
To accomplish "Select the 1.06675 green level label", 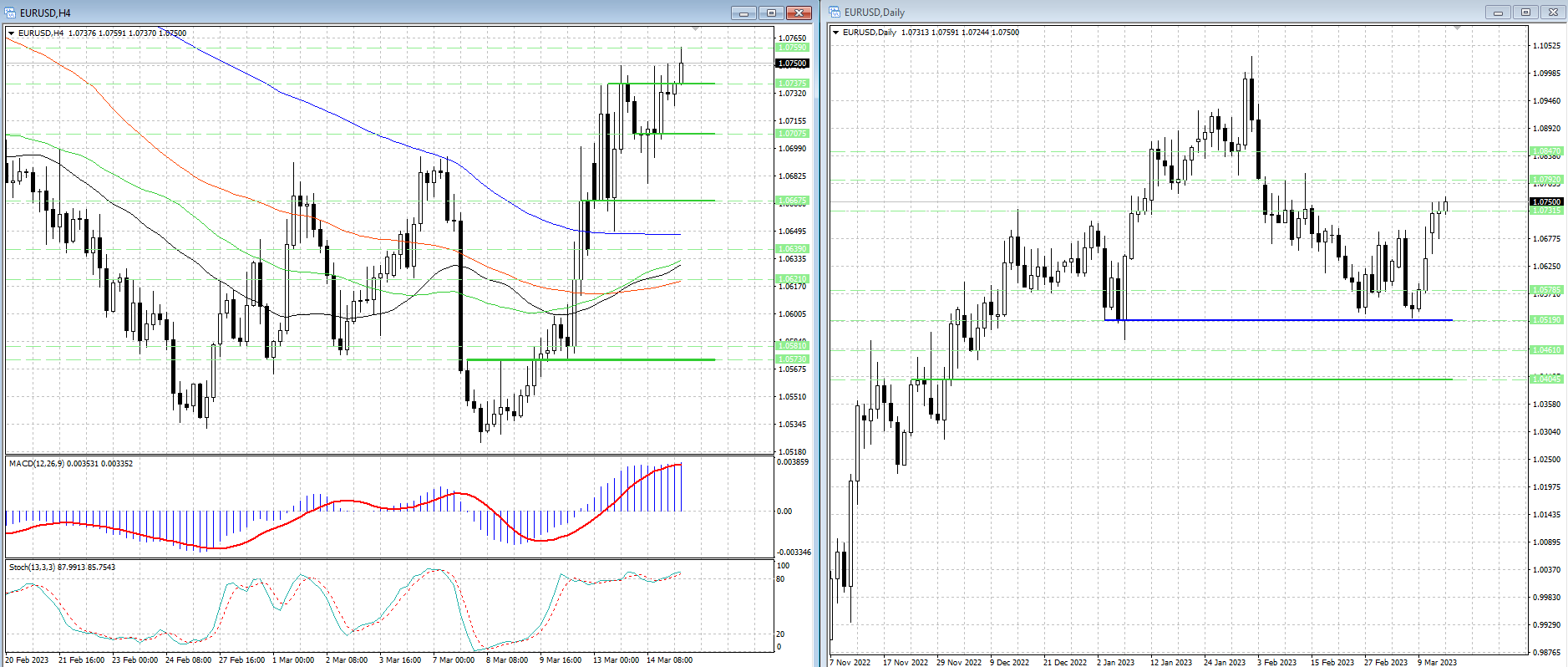I will coord(793,201).
